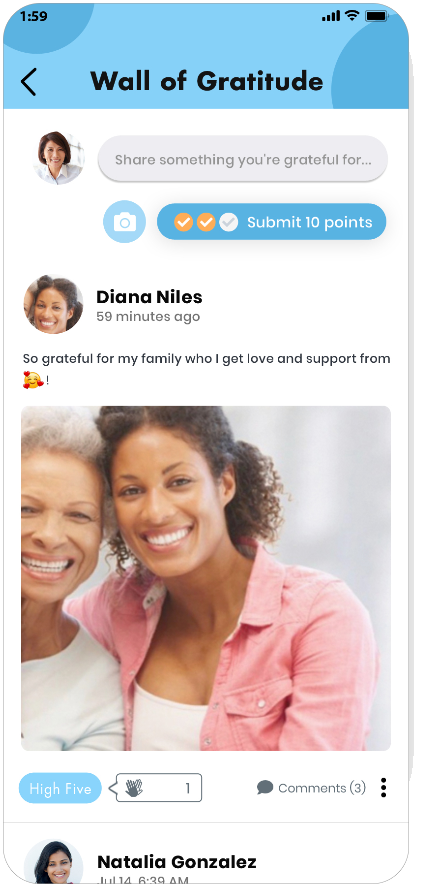Open the posted family photo
This screenshot has width=421, height=889.
coord(206,578)
